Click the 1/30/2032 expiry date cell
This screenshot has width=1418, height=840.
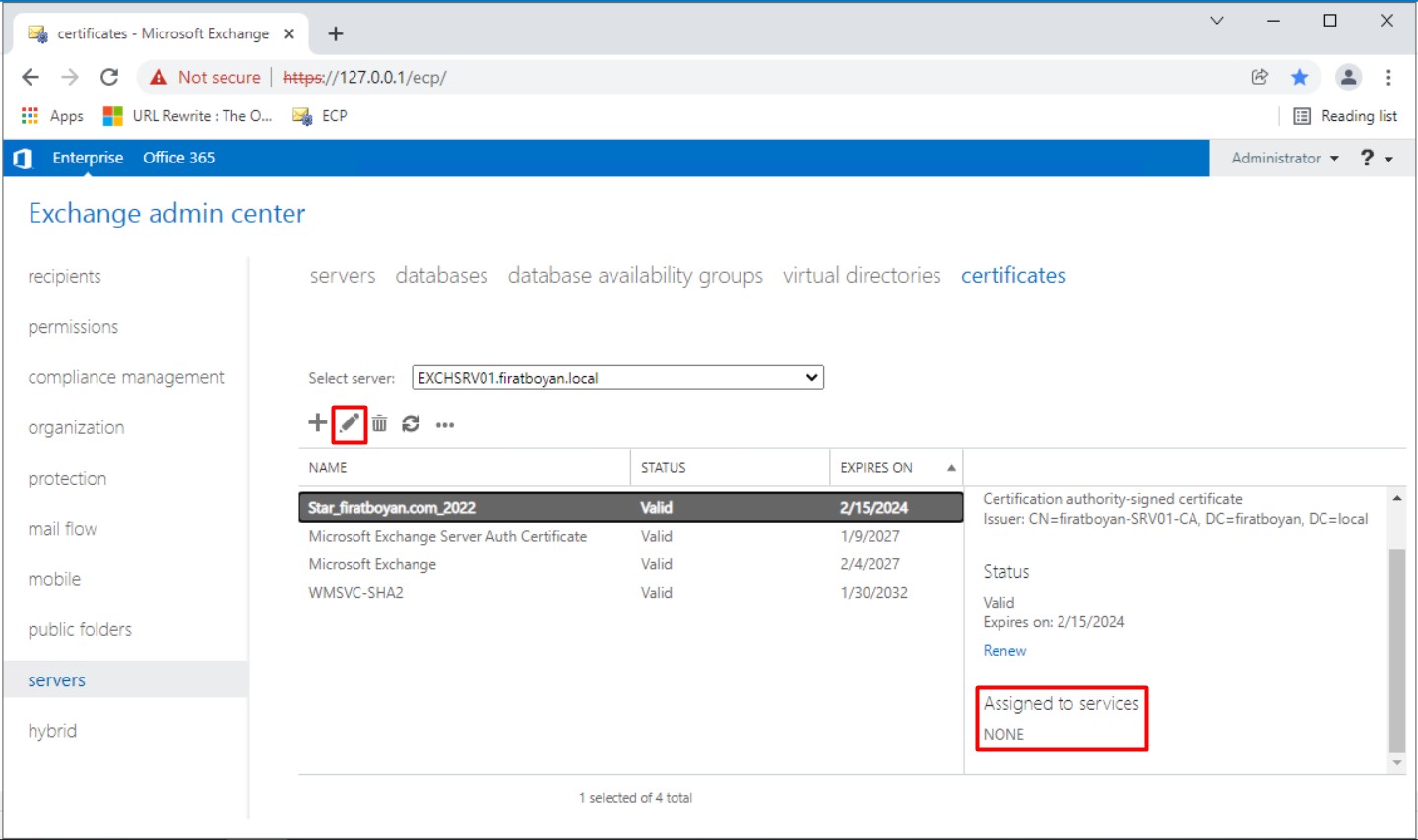[x=874, y=593]
